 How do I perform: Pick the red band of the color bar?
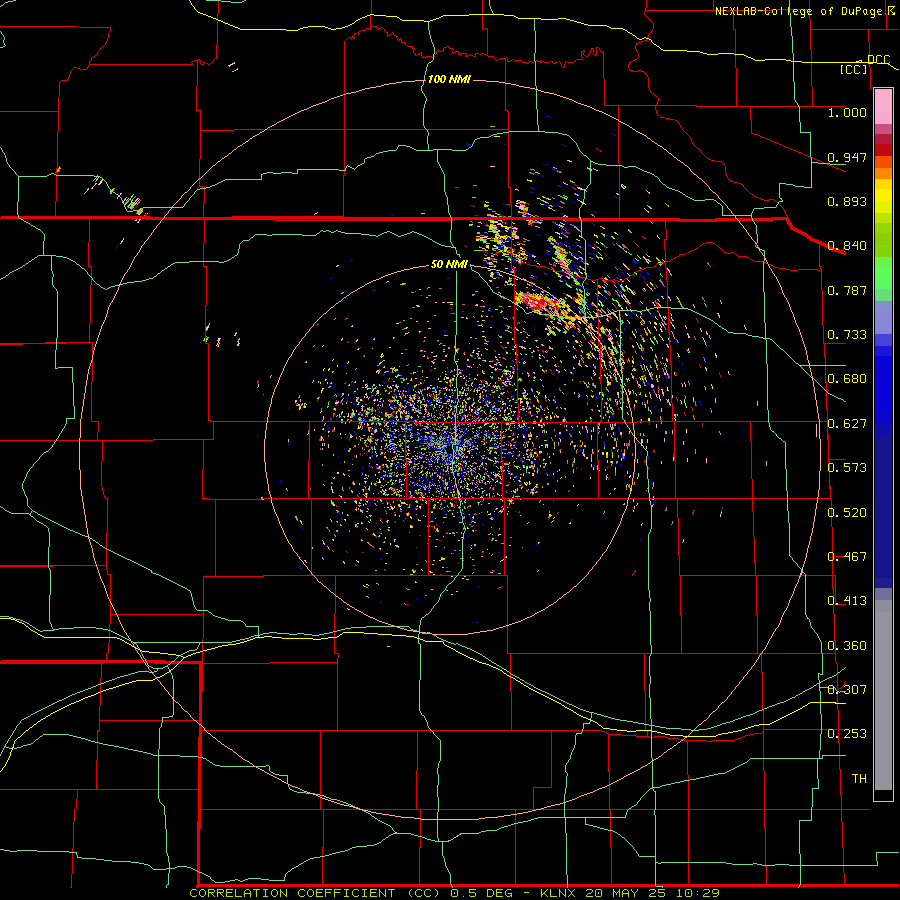pos(883,150)
